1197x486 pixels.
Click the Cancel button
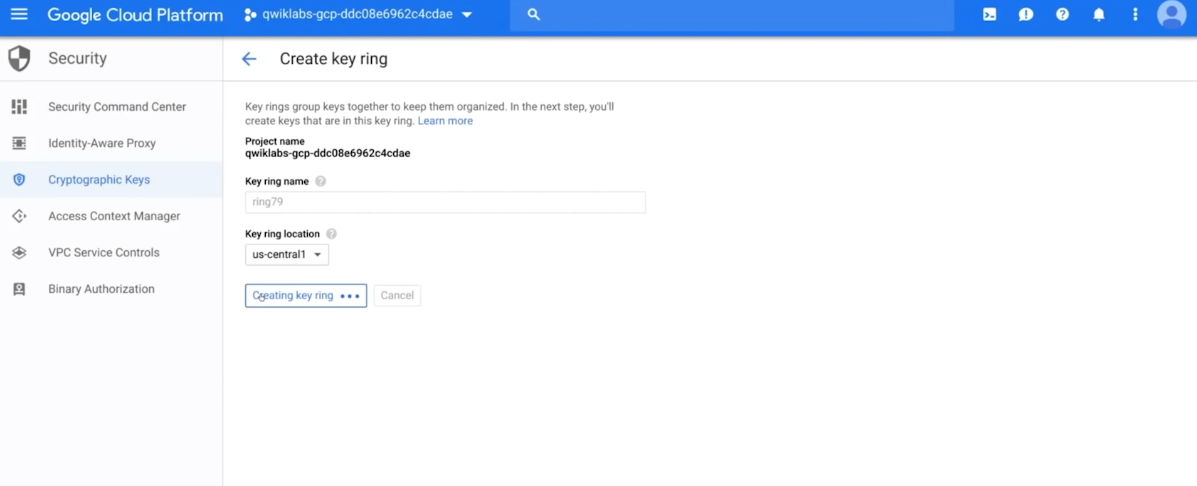pos(397,296)
